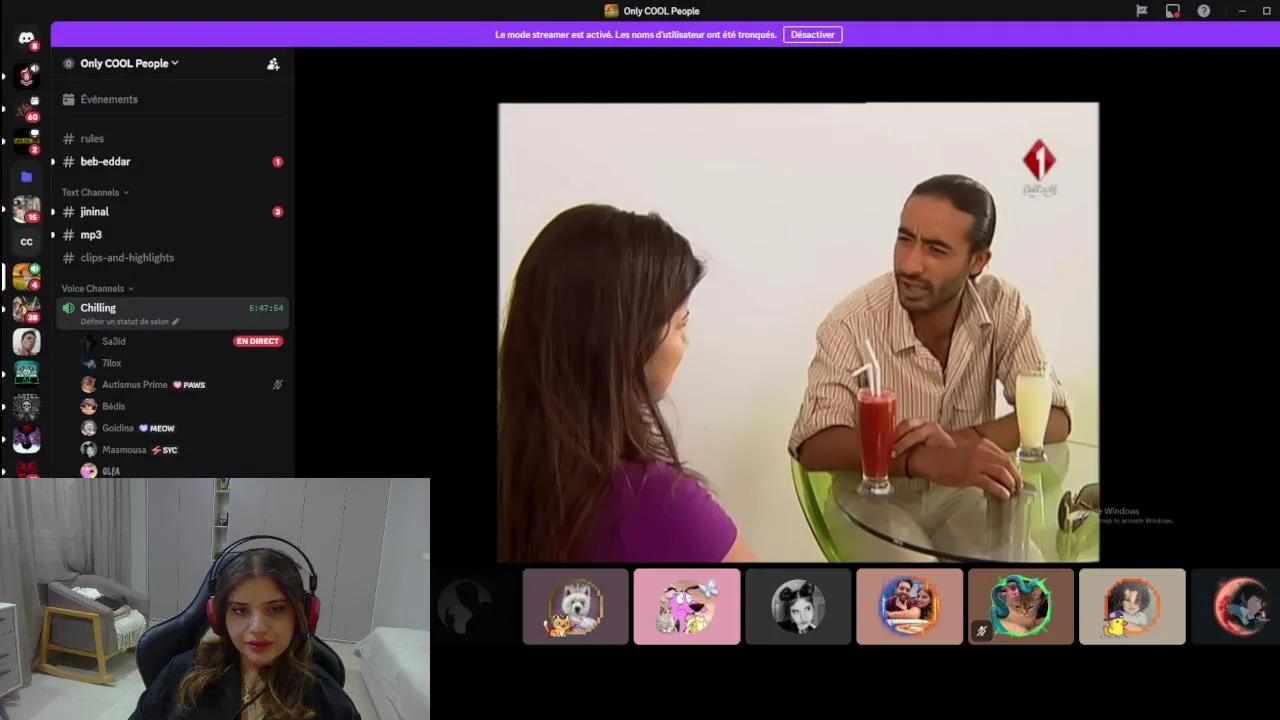Select black-and-white girl avatar tile
This screenshot has height=720, width=1280.
[798, 606]
